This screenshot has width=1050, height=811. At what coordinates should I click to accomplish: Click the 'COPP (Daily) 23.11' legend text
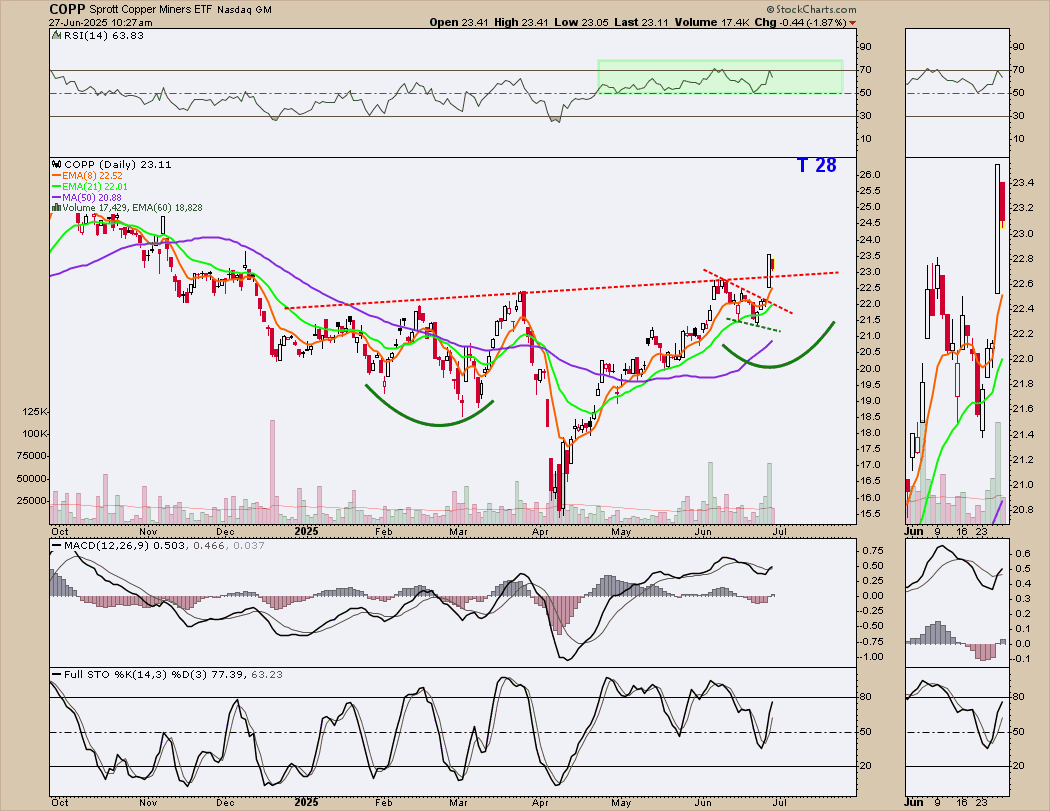(x=118, y=164)
